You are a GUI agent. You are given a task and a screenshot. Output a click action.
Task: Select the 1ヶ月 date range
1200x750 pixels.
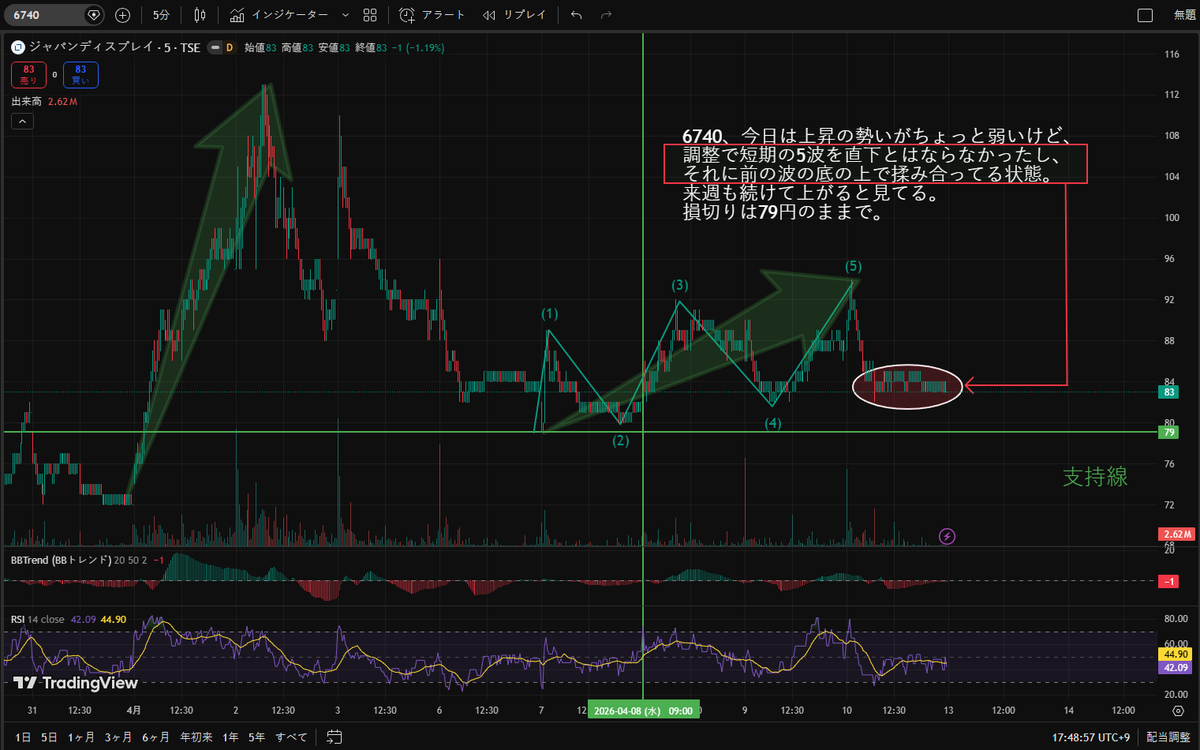click(82, 737)
